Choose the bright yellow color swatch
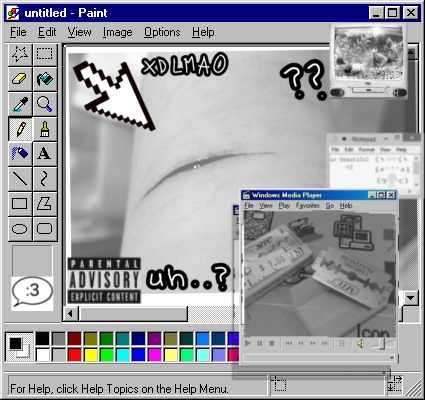425x400 pixels. pyautogui.click(x=91, y=355)
